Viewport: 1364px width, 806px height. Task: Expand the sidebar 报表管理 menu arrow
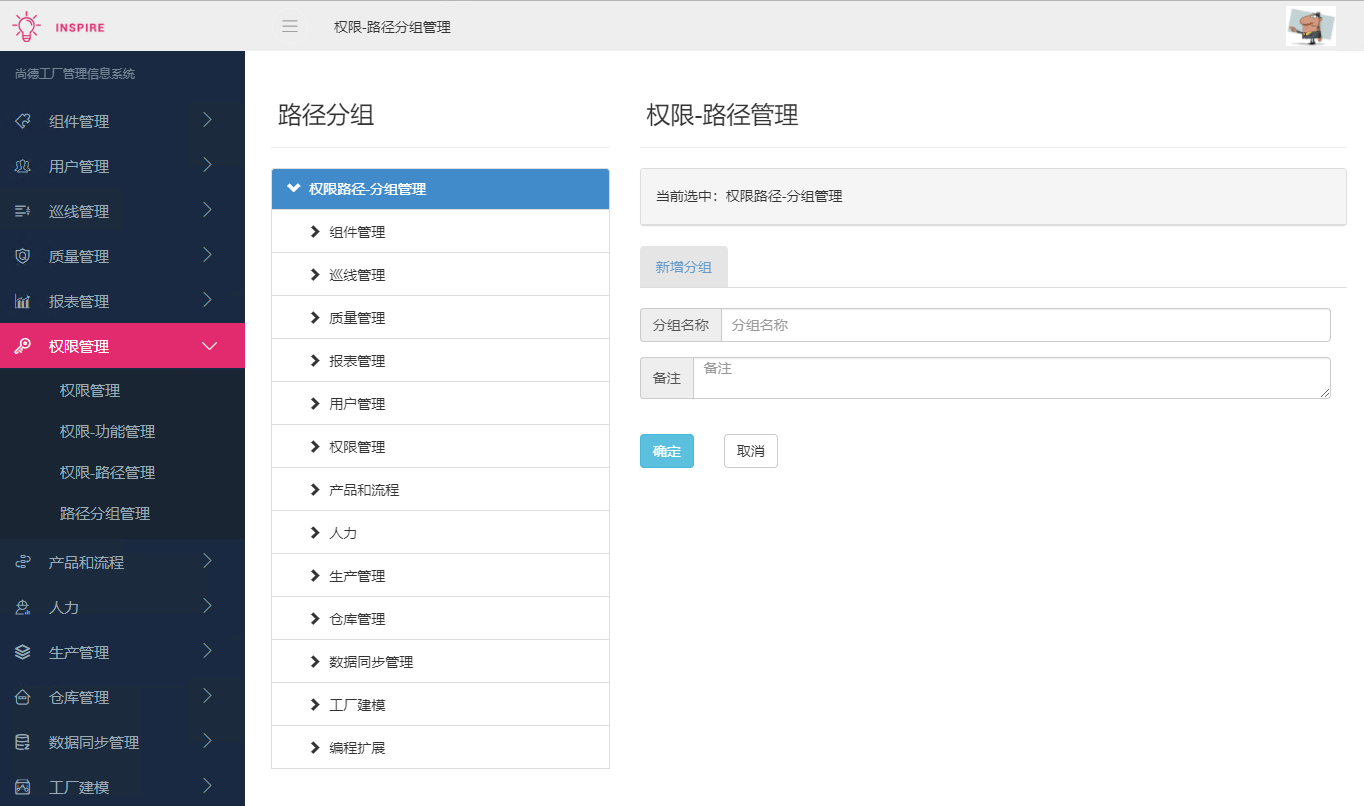click(207, 300)
